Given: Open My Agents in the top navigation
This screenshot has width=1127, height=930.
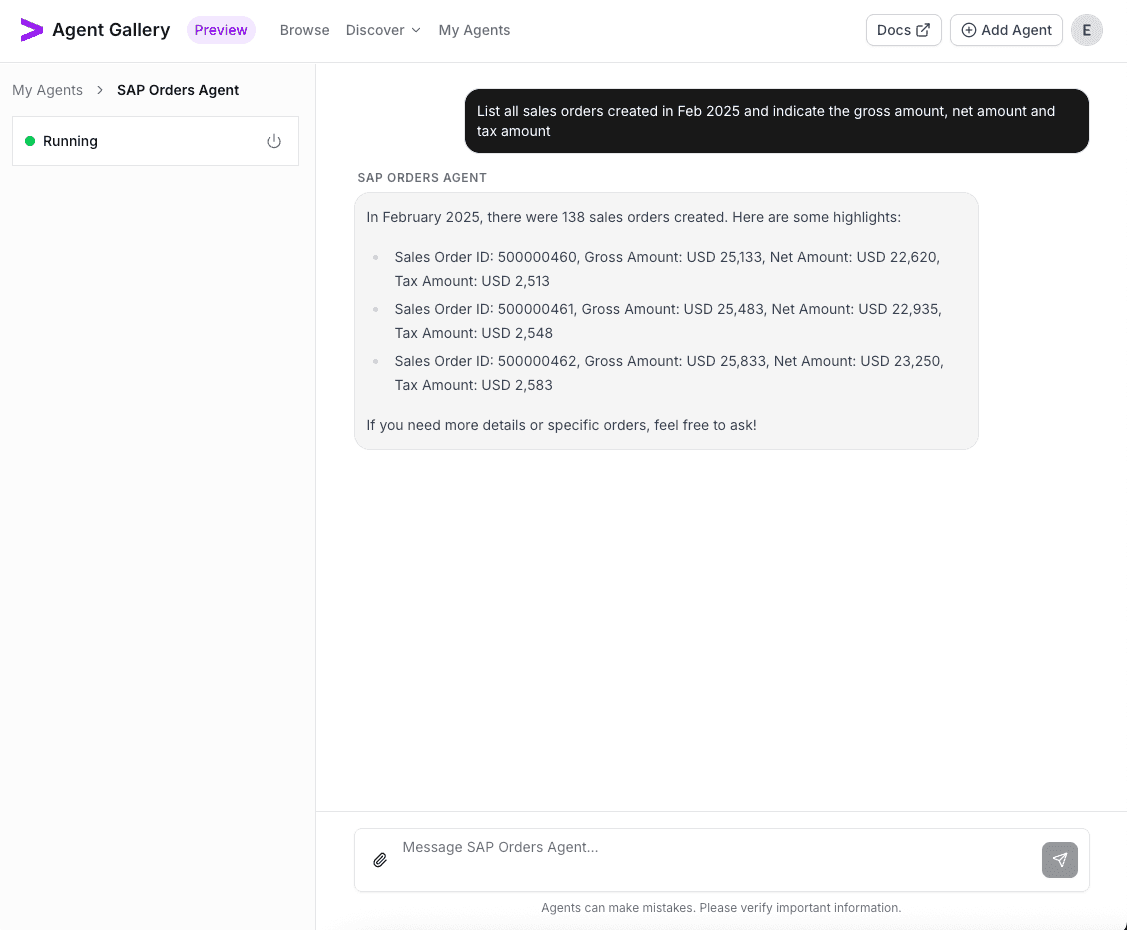Looking at the screenshot, I should [x=474, y=30].
